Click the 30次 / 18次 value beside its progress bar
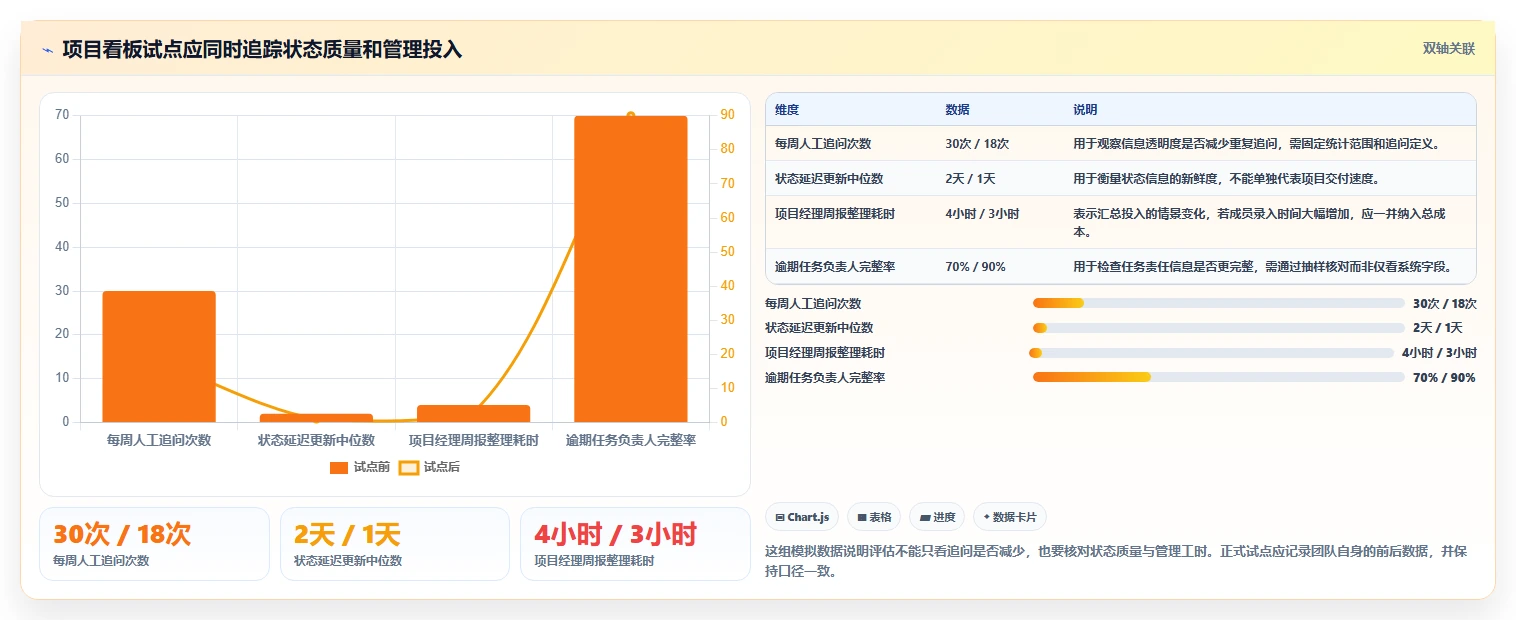Viewport: 1516px width, 620px height. (1445, 304)
